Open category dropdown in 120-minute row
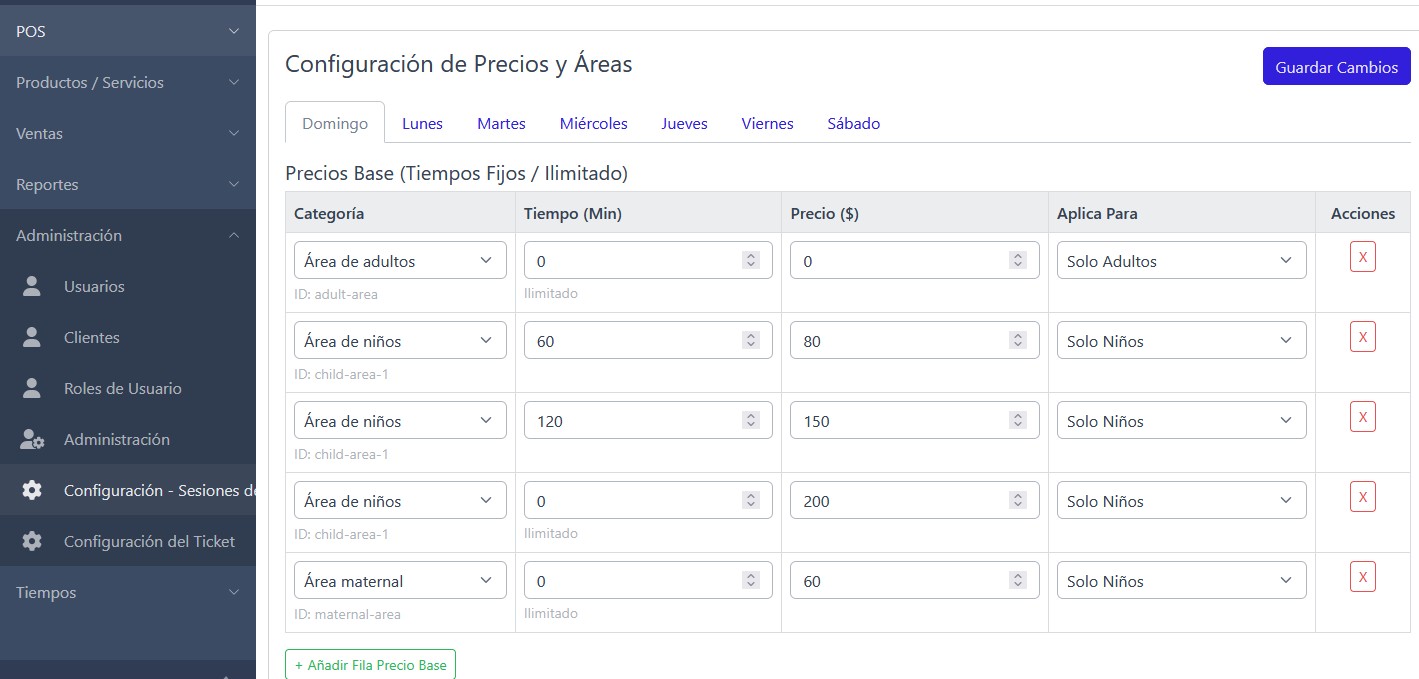This screenshot has height=679, width=1419. pos(400,420)
